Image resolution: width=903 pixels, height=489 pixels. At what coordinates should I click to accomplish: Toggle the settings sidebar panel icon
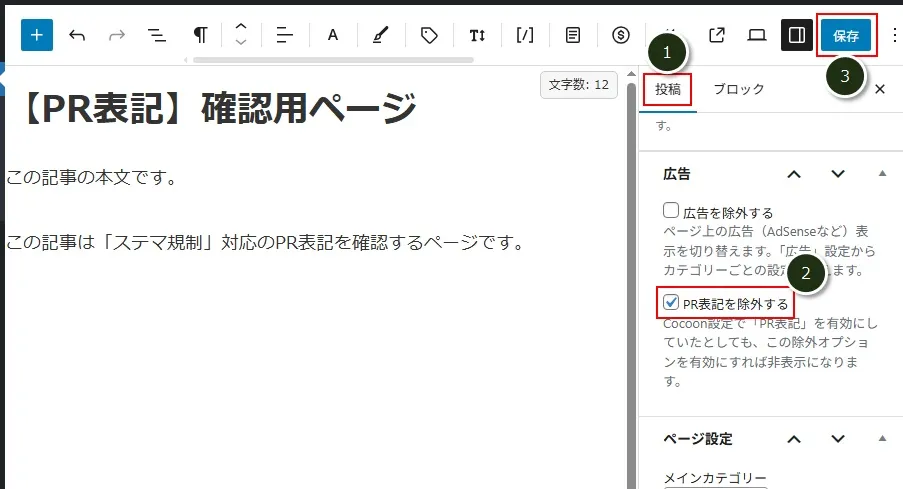coord(797,35)
